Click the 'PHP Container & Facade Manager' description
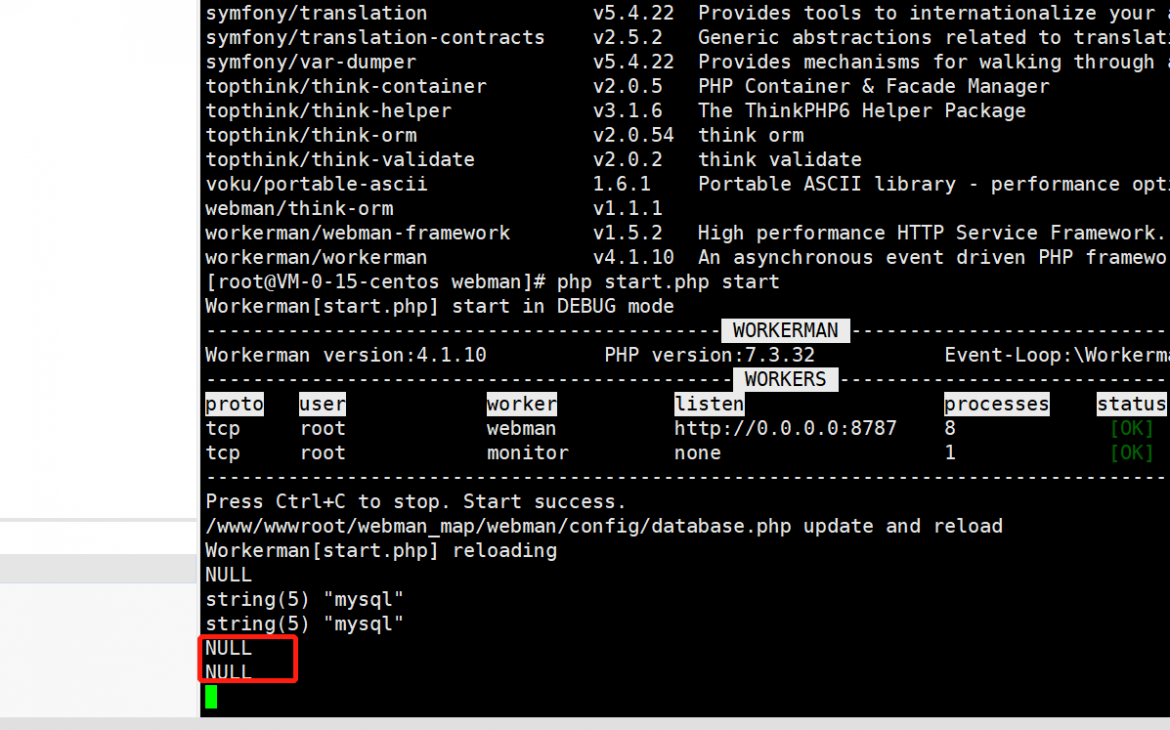The width and height of the screenshot is (1170, 730). [x=874, y=87]
